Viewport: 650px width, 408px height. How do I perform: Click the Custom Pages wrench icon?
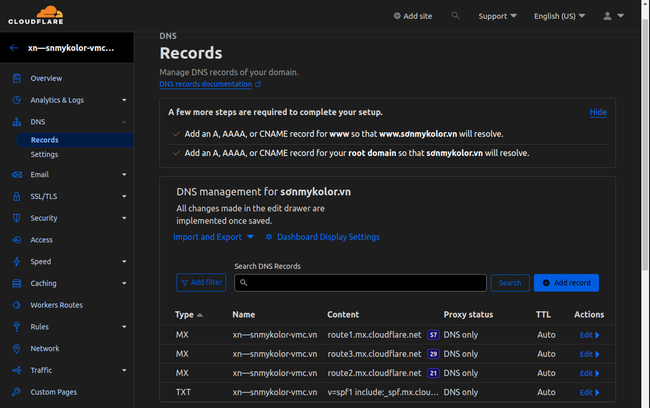(17, 392)
